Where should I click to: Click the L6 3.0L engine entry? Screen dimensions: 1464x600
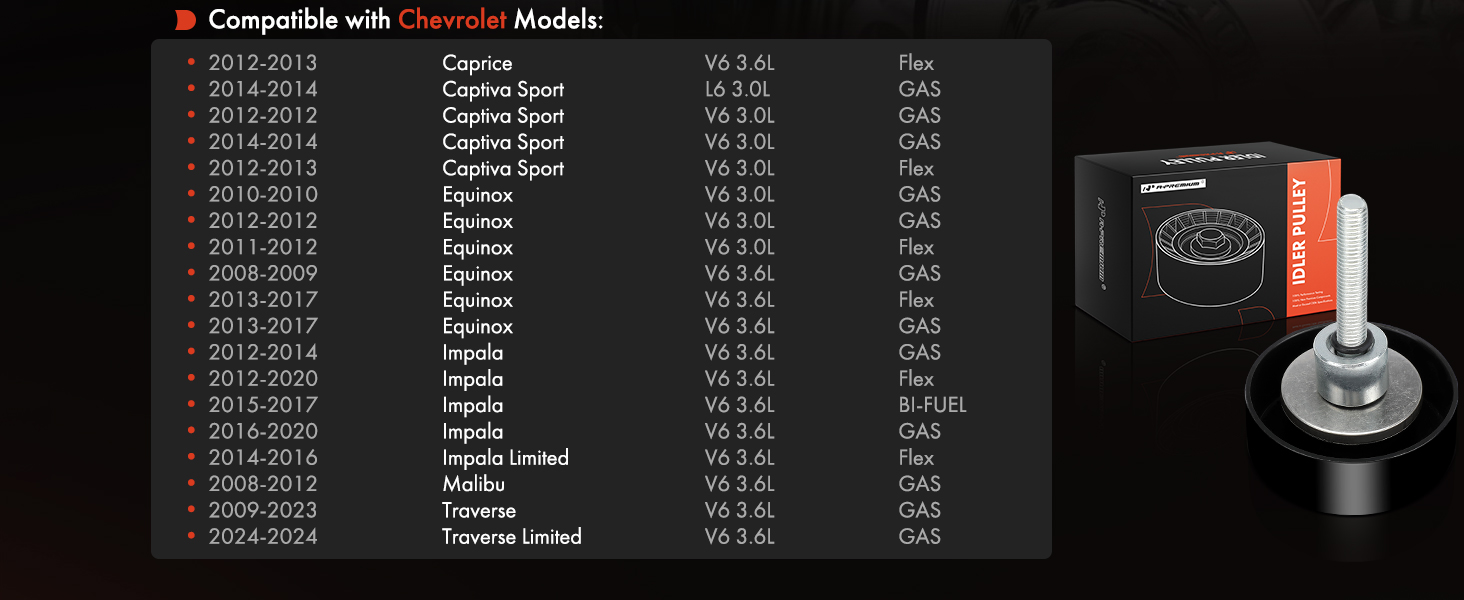(x=737, y=89)
